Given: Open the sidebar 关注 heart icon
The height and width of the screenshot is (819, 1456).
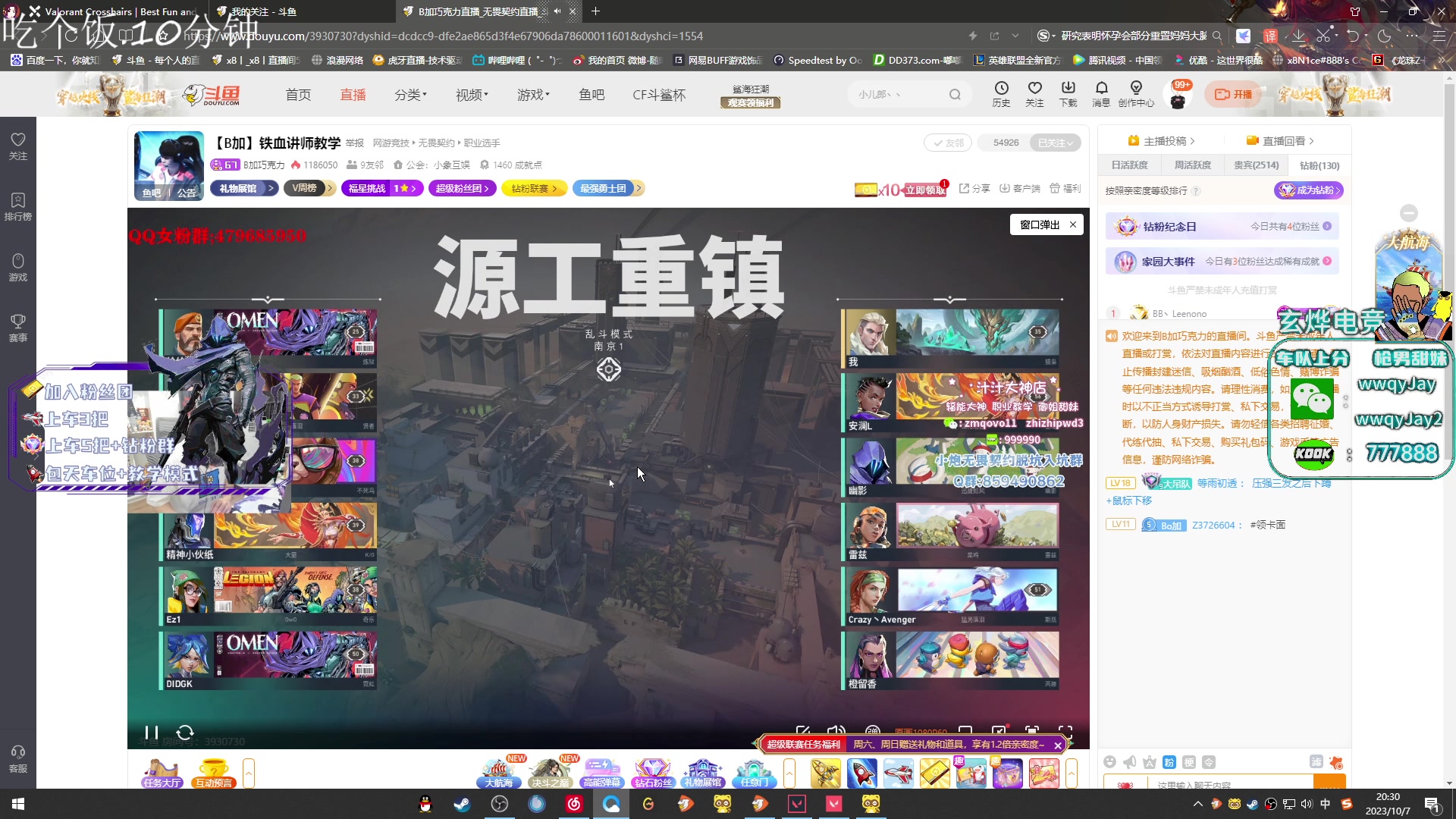Looking at the screenshot, I should 18,146.
